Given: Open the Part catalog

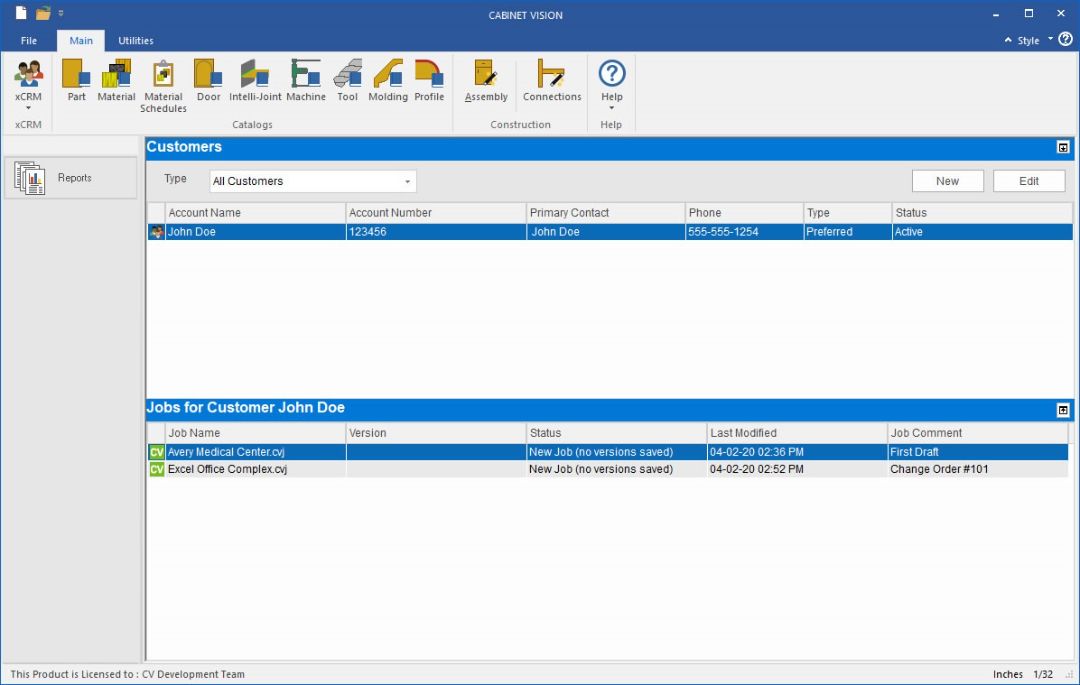Looking at the screenshot, I should [76, 81].
